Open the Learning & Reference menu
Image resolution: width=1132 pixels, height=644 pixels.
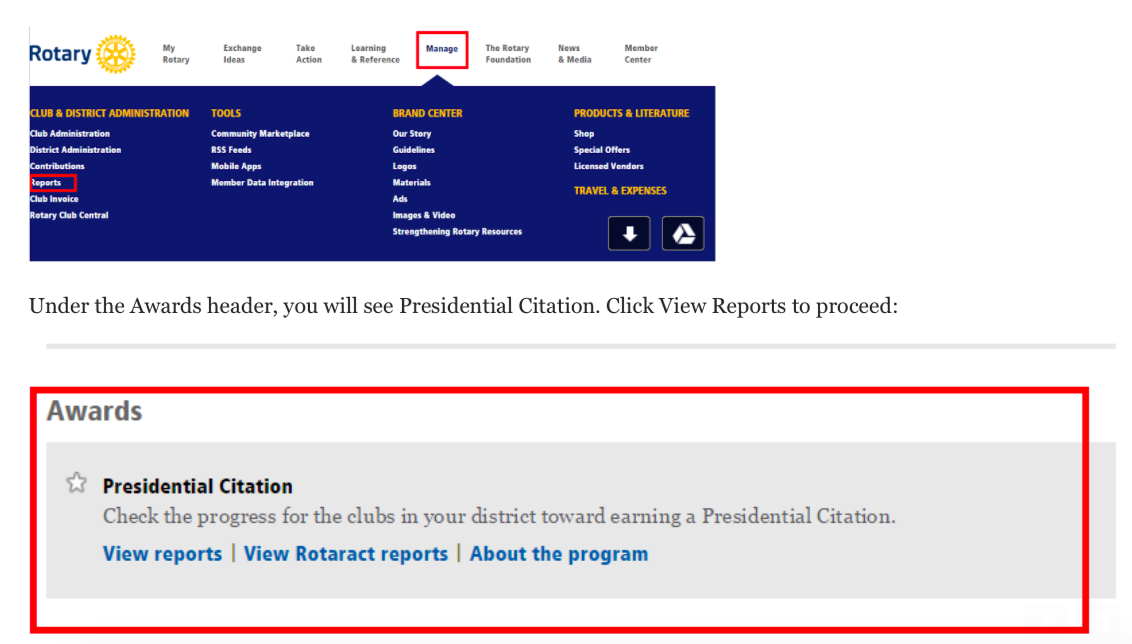(375, 54)
